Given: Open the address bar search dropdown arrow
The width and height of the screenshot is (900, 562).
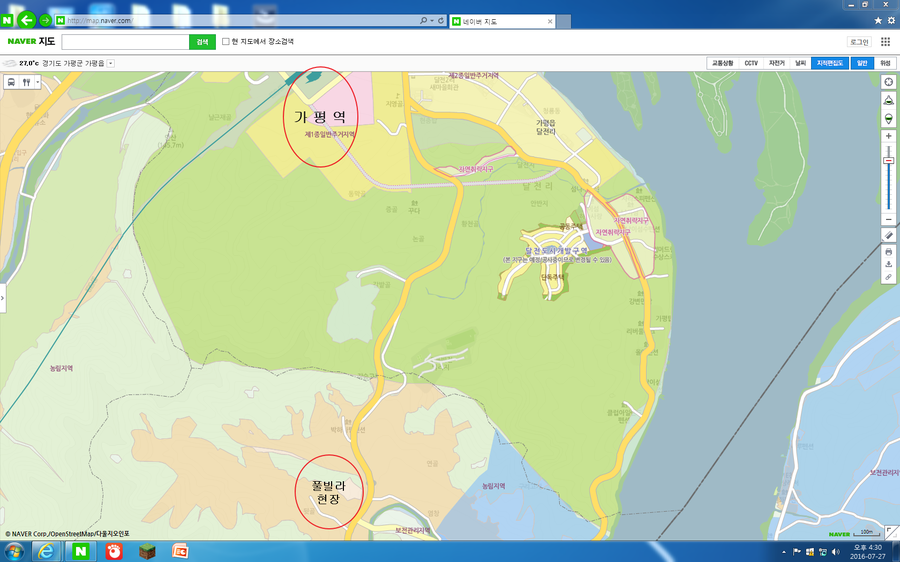Looking at the screenshot, I should coord(431,21).
